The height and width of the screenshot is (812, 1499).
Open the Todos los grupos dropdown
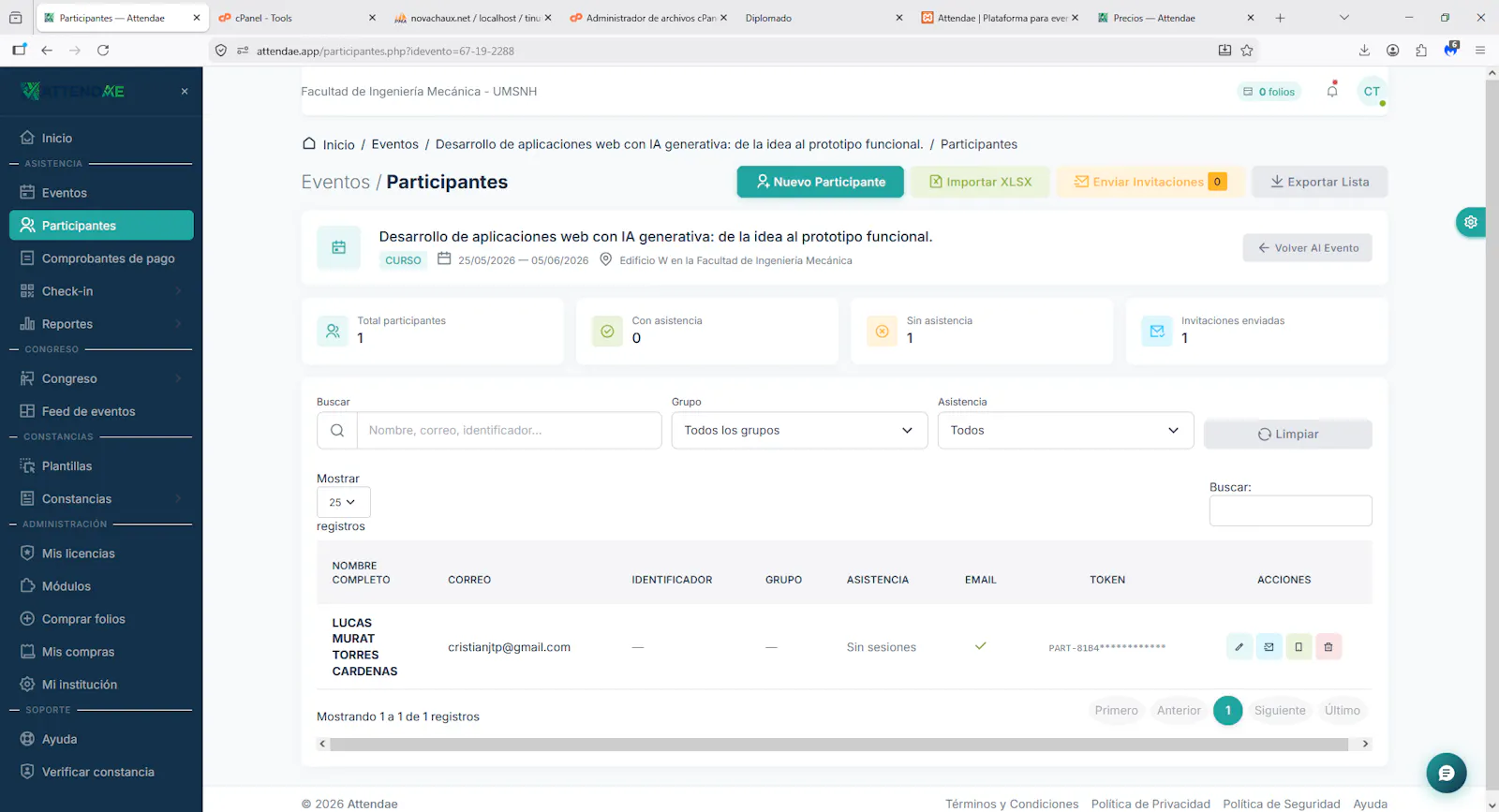point(799,431)
